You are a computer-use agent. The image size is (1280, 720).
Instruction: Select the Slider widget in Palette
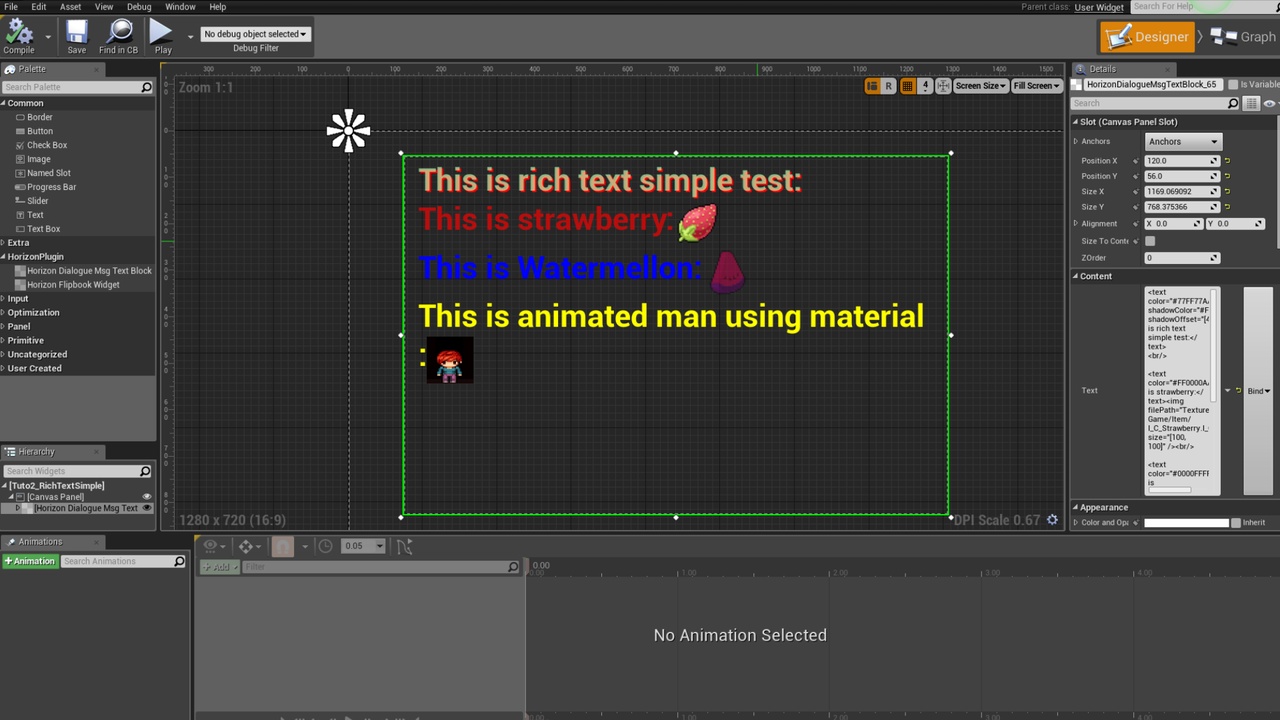coord(38,201)
